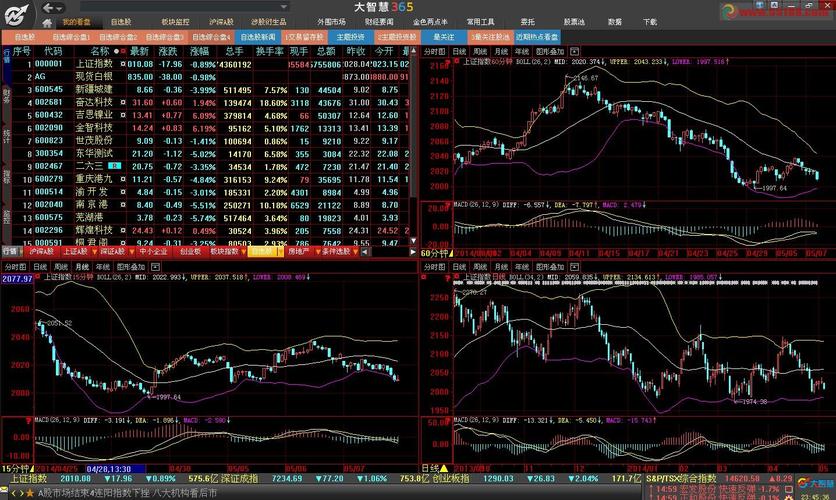Click previous news arrow in bottom bar
This screenshot has width=836, height=500.
(x=14, y=494)
